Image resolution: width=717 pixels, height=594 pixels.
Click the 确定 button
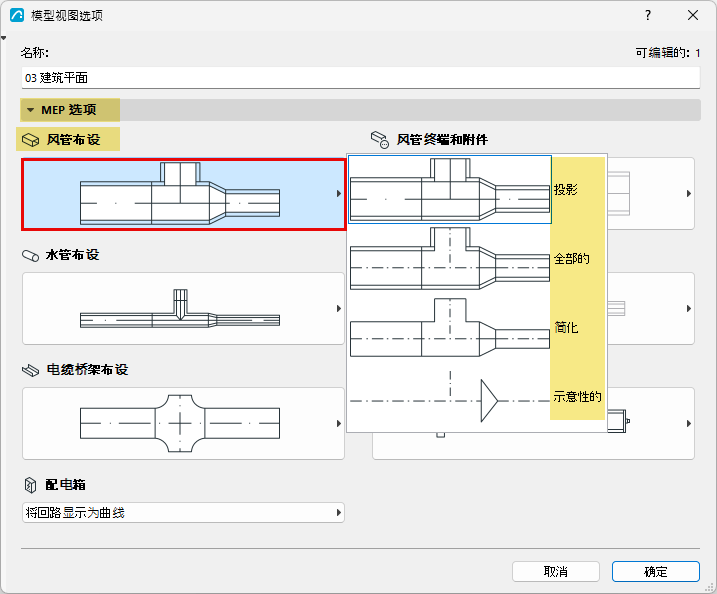656,572
